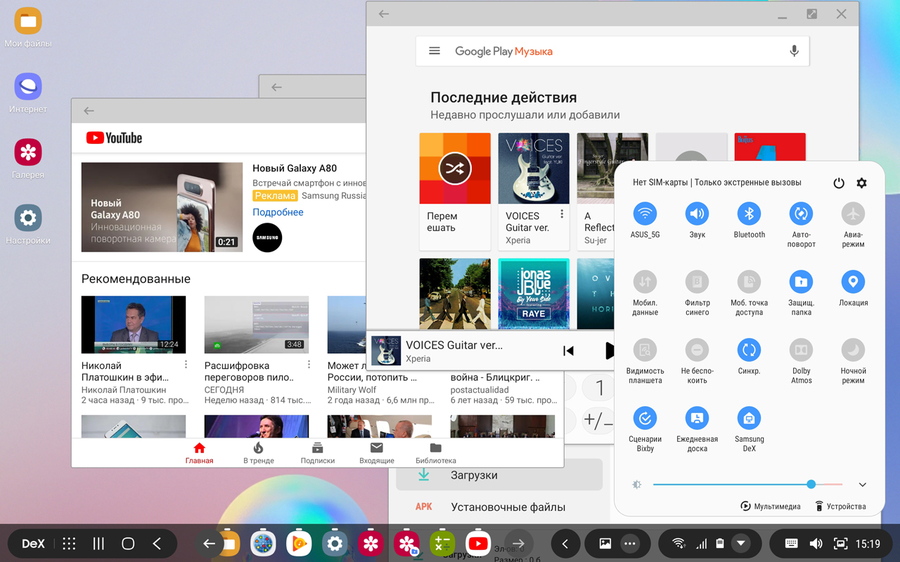Open the Новый Galaxy A80 video thumbnail
This screenshot has height=562, width=900.
(x=162, y=207)
